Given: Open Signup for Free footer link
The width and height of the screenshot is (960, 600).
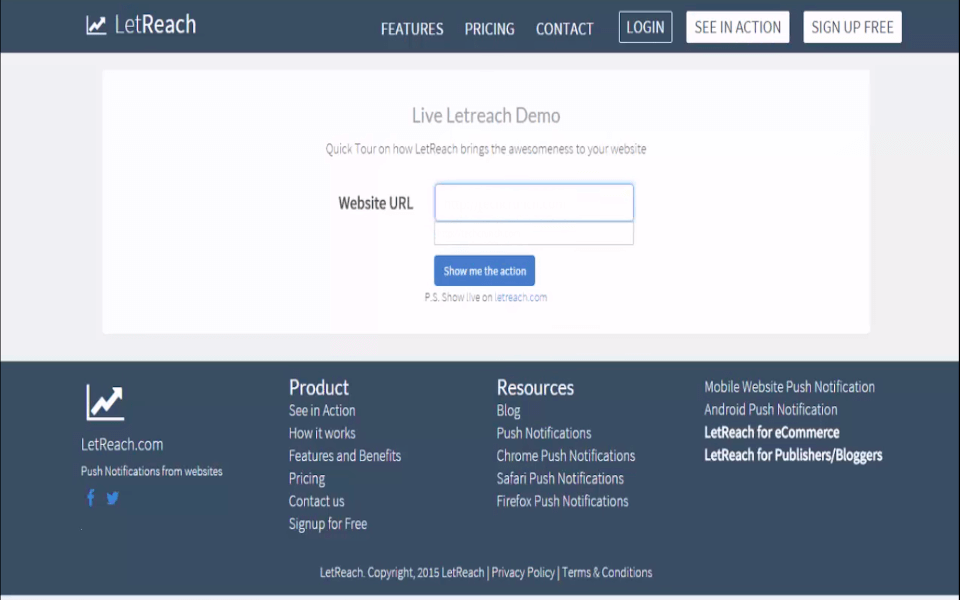Looking at the screenshot, I should pyautogui.click(x=328, y=523).
